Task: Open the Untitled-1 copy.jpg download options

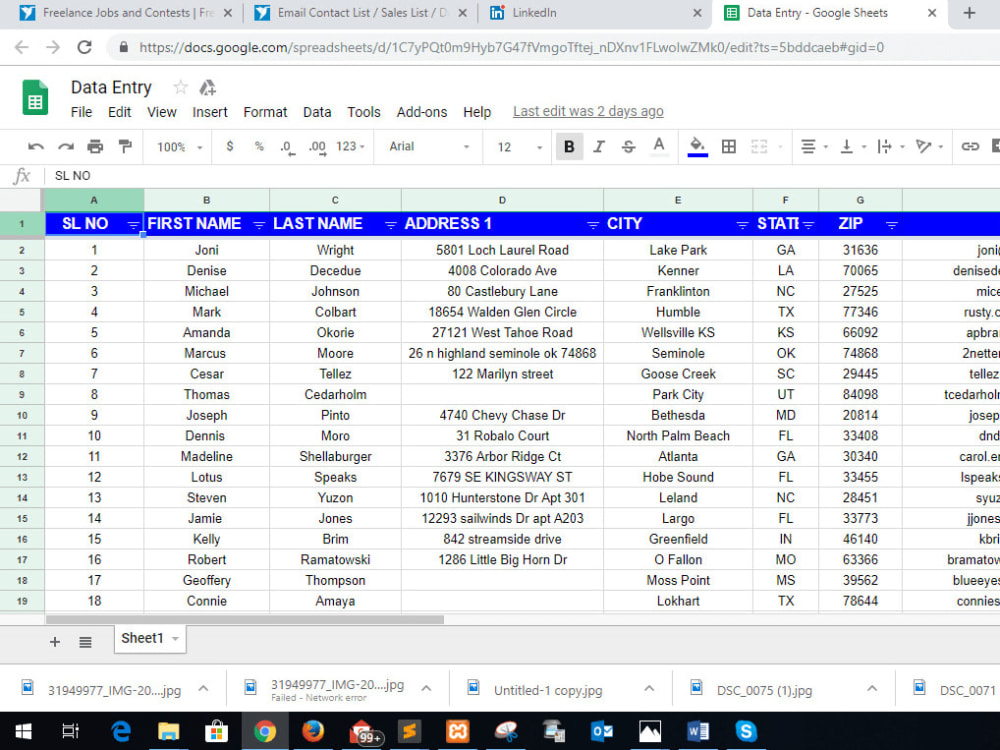Action: point(649,689)
